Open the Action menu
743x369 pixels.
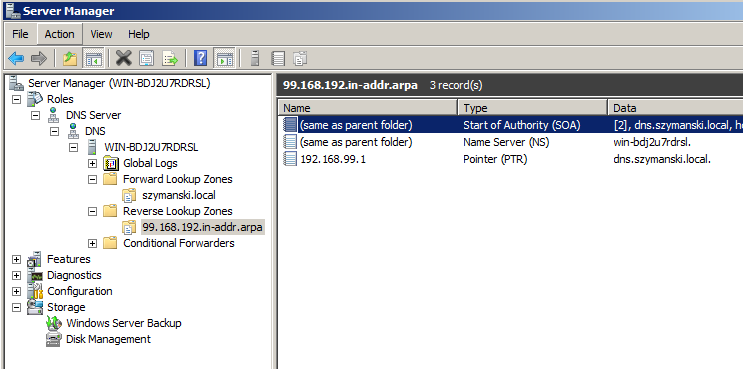59,34
